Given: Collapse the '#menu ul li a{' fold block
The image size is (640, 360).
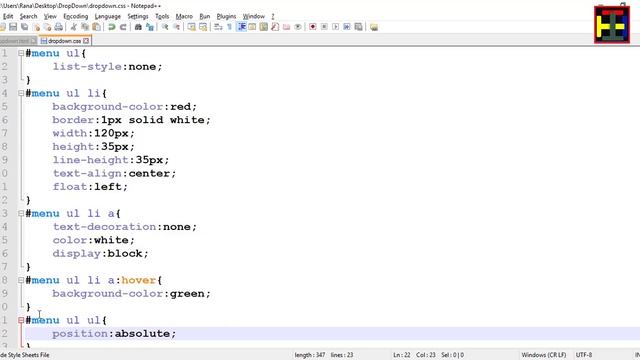Looking at the screenshot, I should (x=21, y=213).
